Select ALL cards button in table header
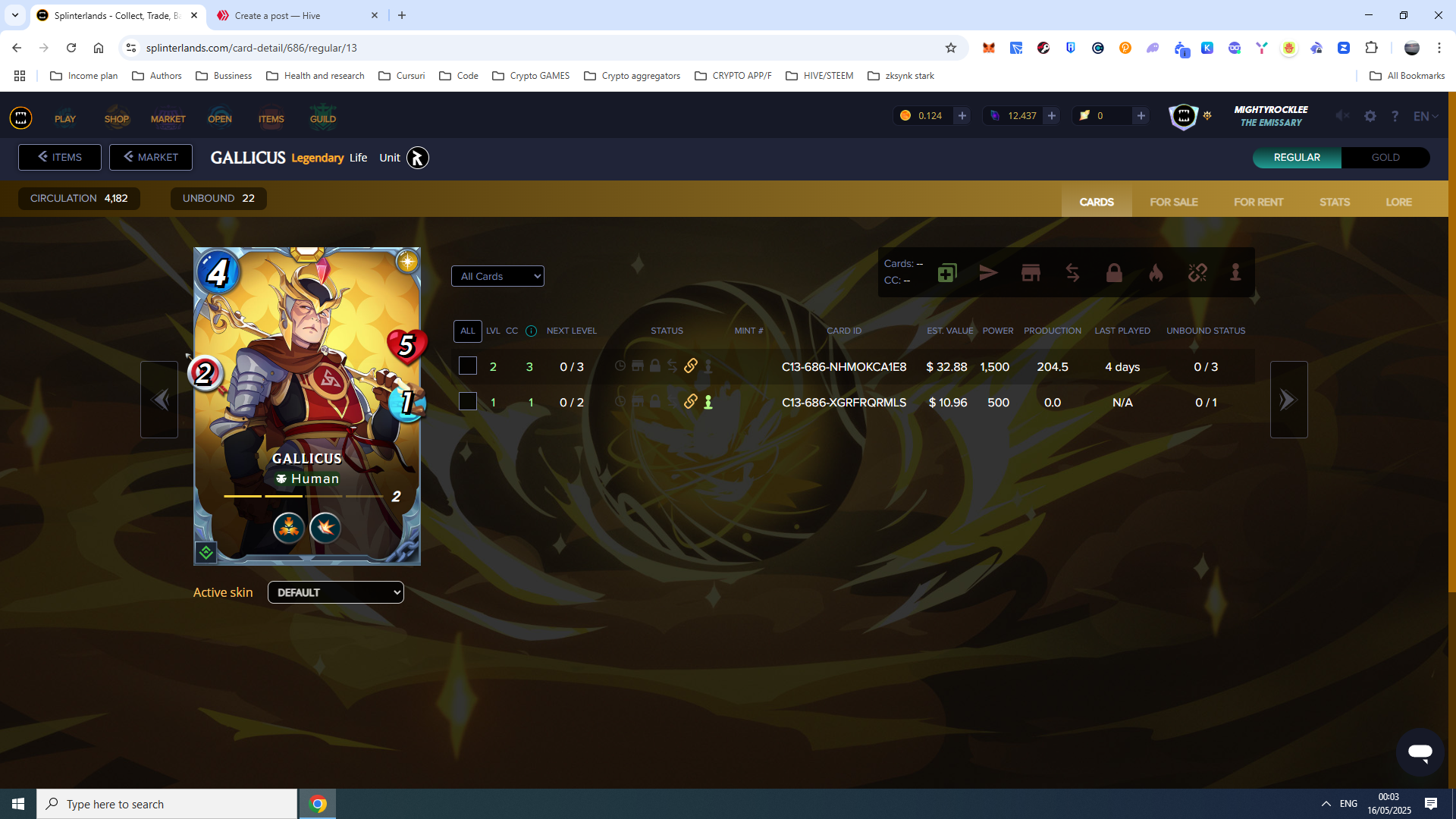Screen dimensions: 1456x819 (468, 331)
